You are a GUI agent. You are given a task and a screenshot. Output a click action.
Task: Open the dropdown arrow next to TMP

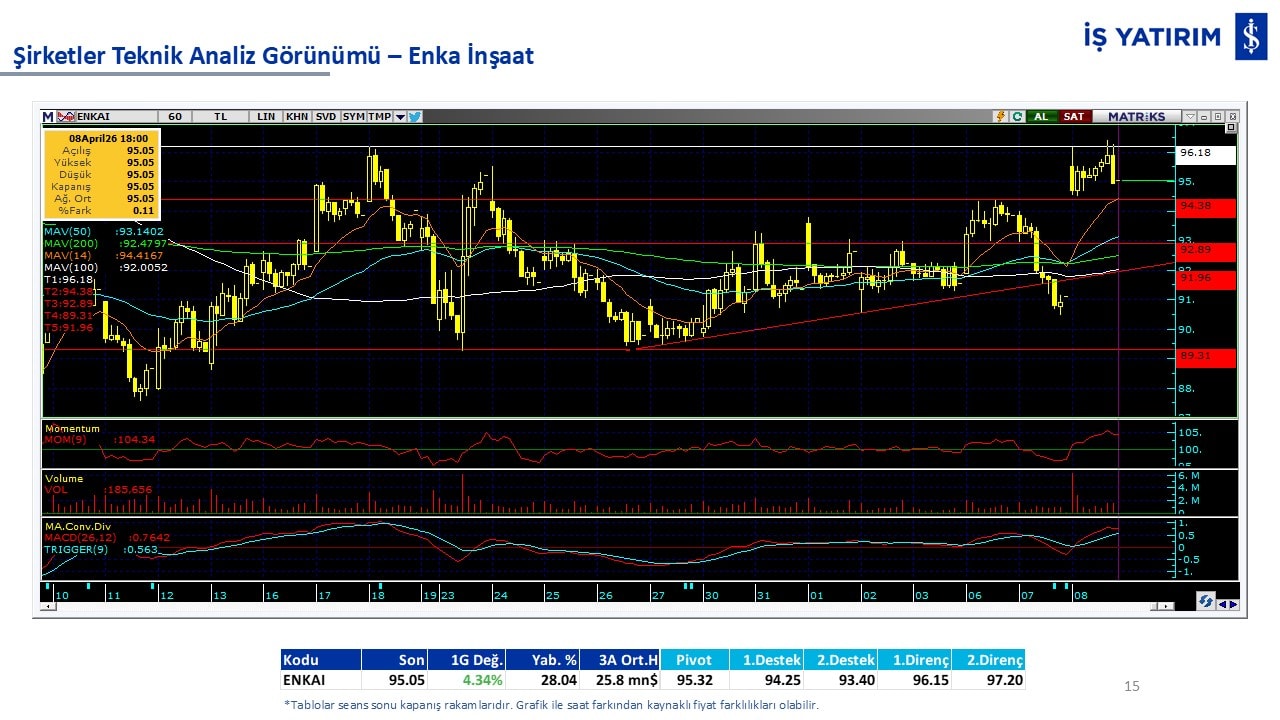click(x=400, y=117)
